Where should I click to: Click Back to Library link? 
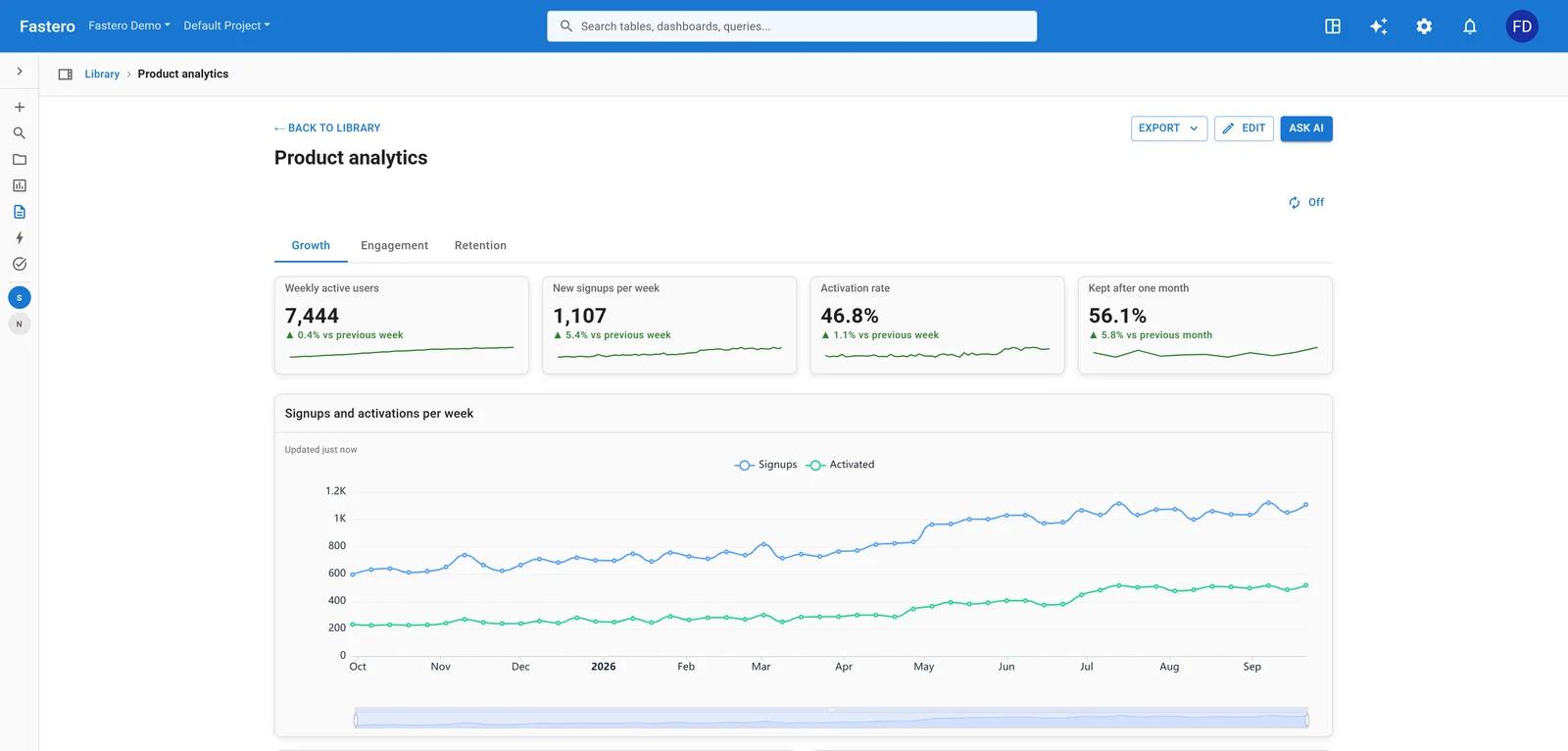[x=327, y=128]
